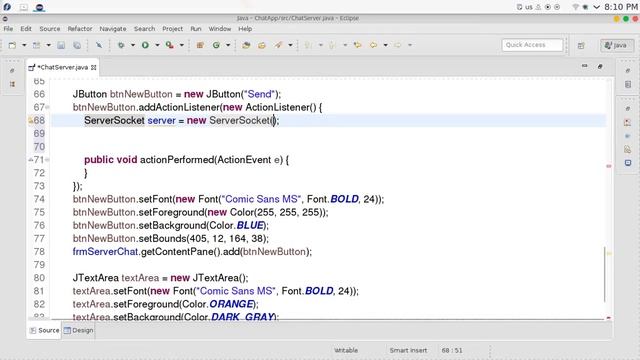The width and height of the screenshot is (640, 360).
Task: Switch to the Design tab
Action: click(78, 330)
